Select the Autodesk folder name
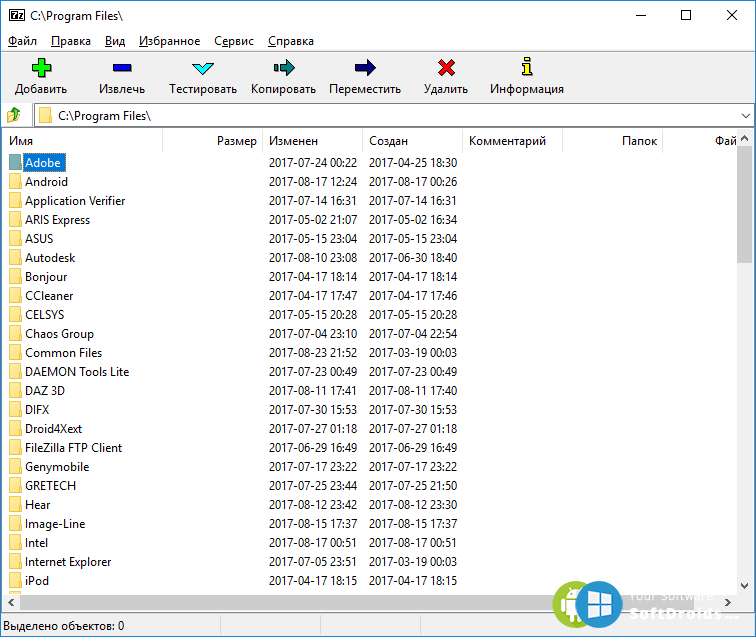This screenshot has height=637, width=756. pos(50,258)
